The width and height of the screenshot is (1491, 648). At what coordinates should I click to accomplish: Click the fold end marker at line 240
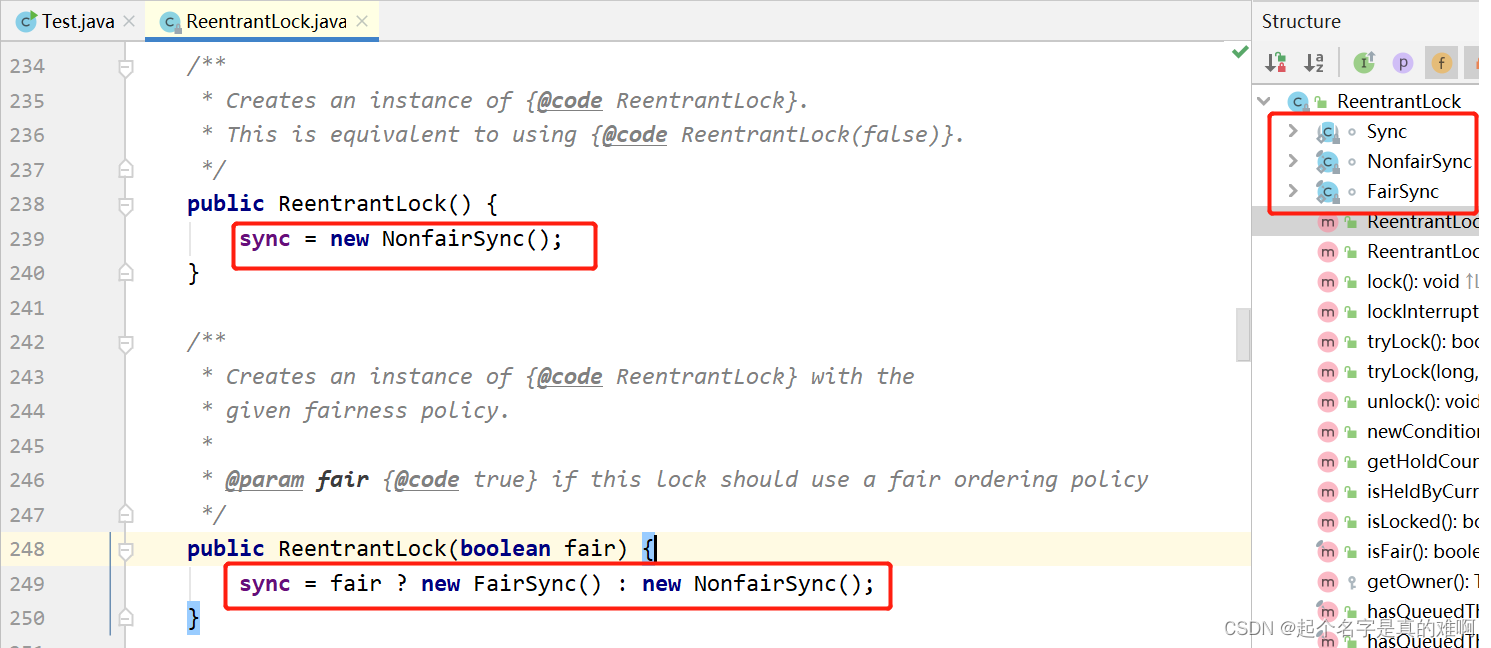125,273
